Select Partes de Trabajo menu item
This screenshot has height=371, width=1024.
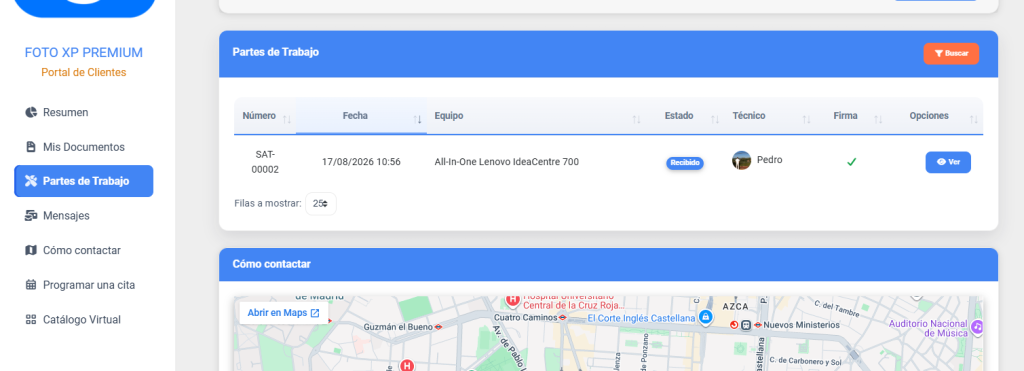[x=84, y=181]
